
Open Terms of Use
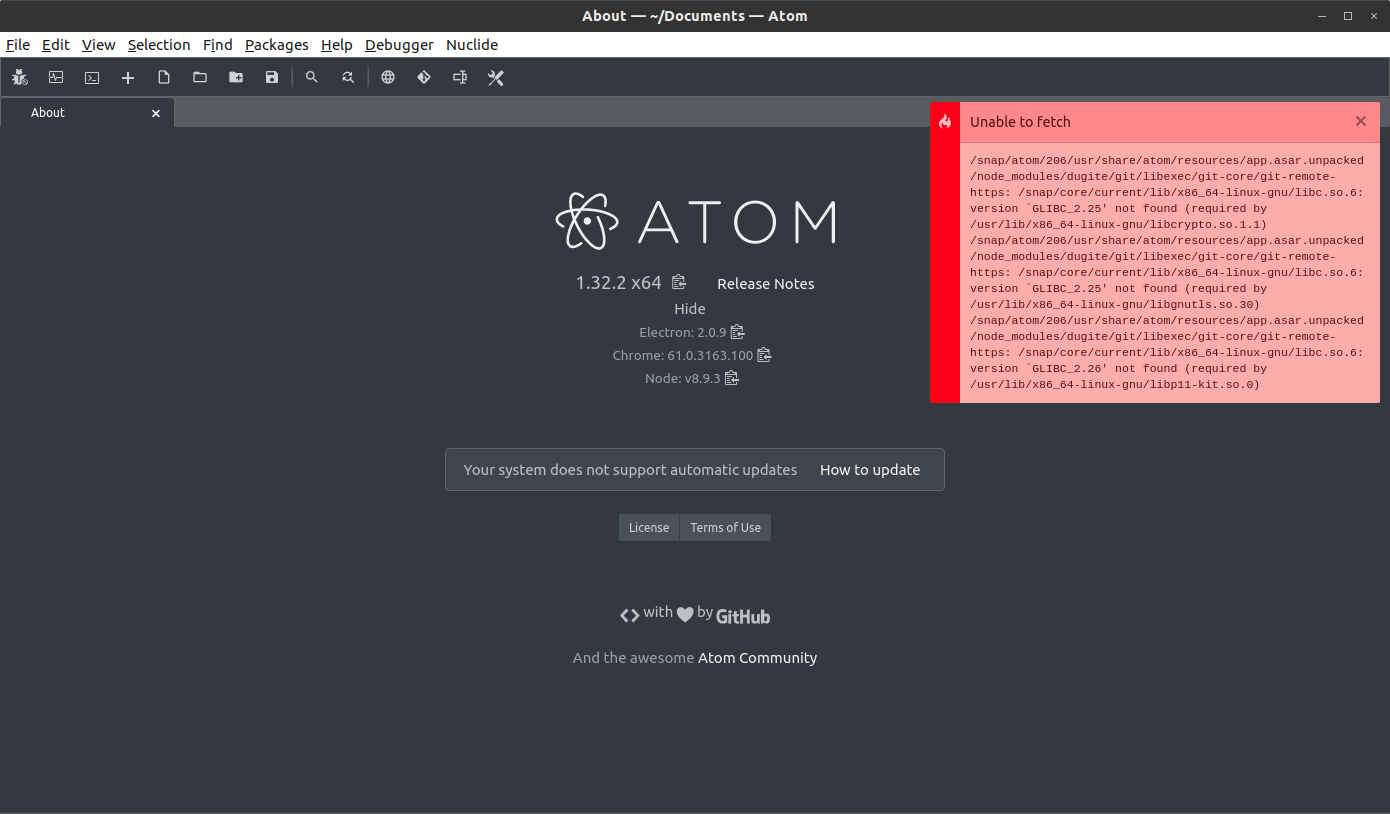(x=724, y=527)
